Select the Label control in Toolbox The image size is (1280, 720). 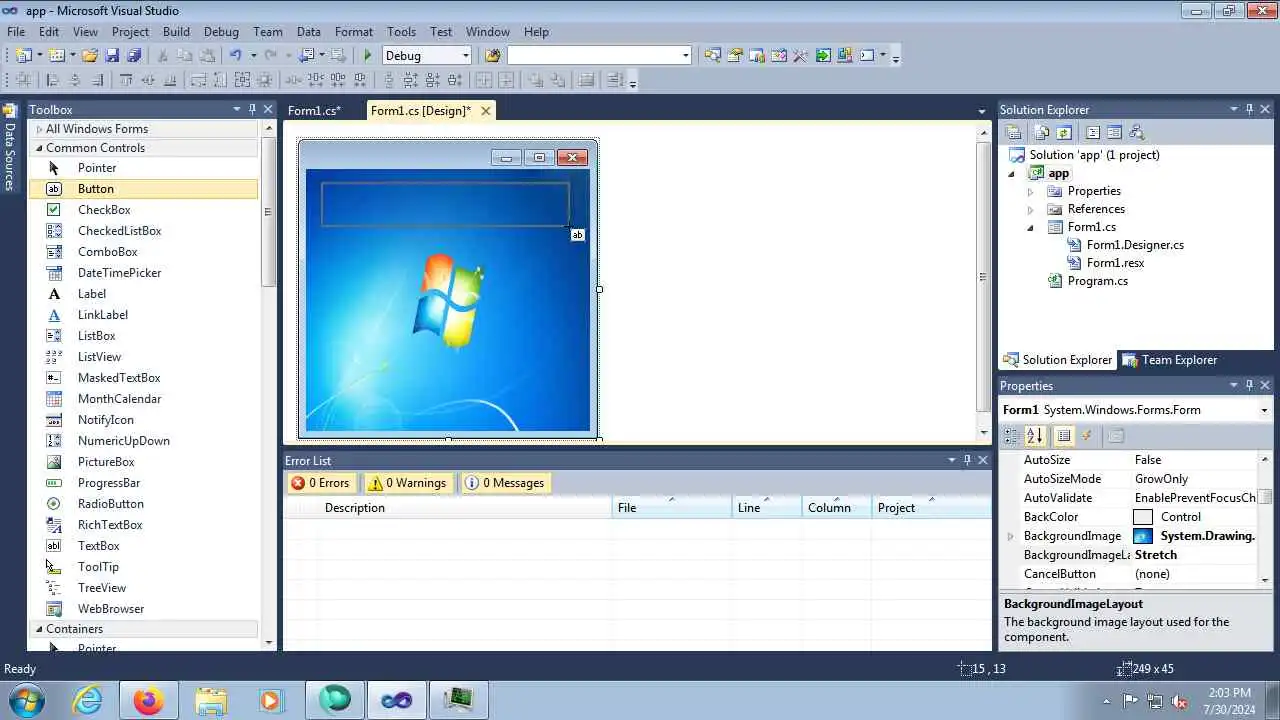144,294
